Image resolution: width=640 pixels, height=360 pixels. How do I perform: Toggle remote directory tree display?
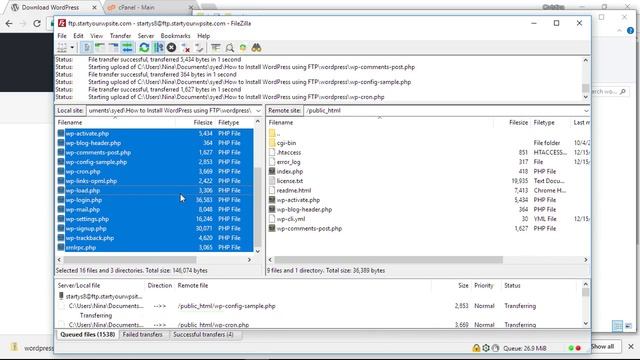113,48
